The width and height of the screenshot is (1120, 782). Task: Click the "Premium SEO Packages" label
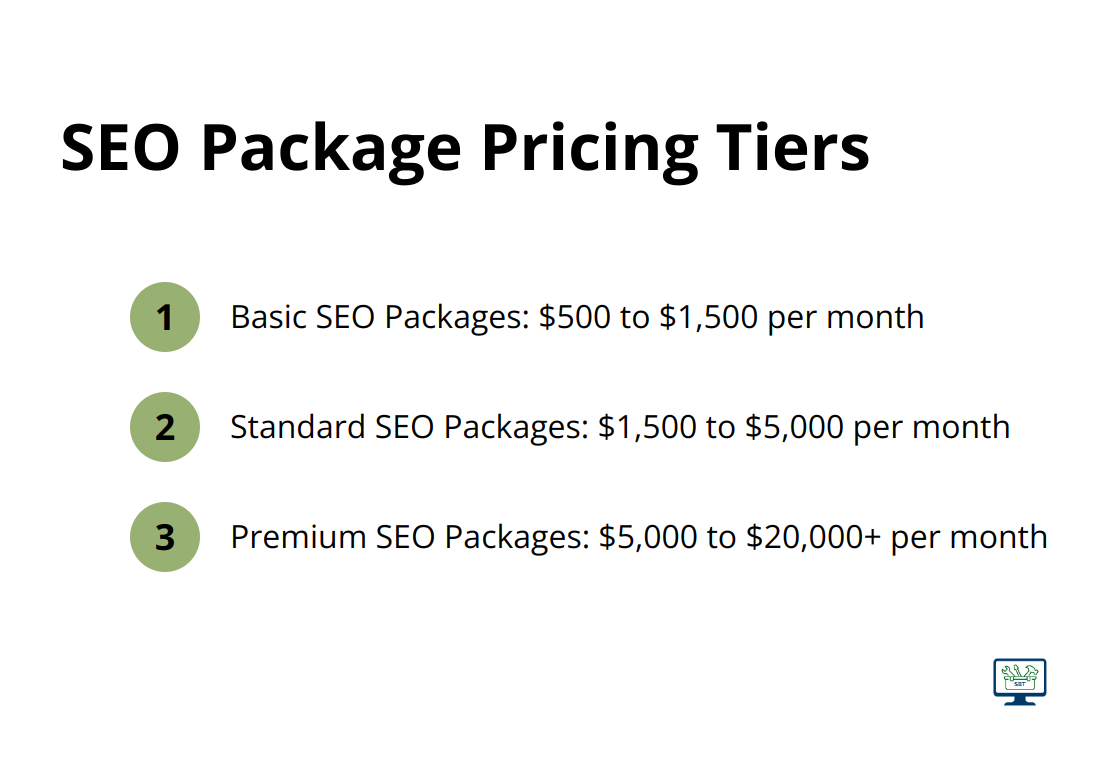409,538
